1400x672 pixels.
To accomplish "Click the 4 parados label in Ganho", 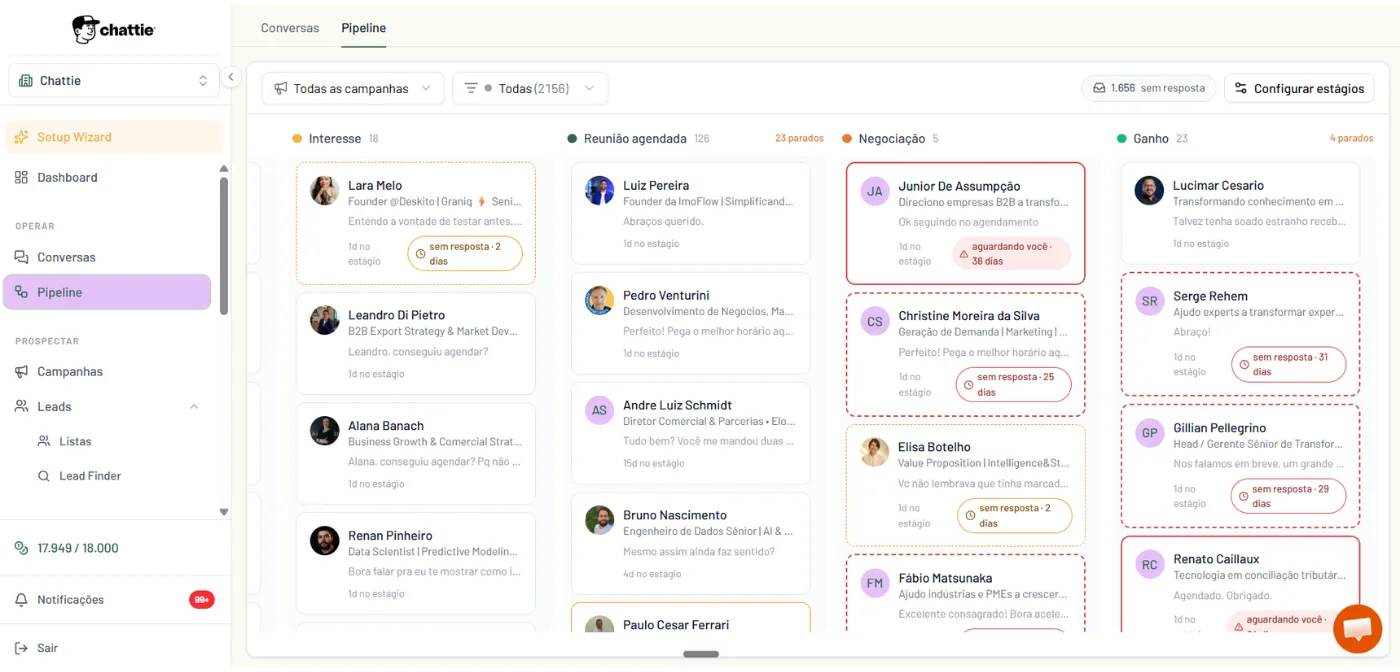I will pos(1352,138).
